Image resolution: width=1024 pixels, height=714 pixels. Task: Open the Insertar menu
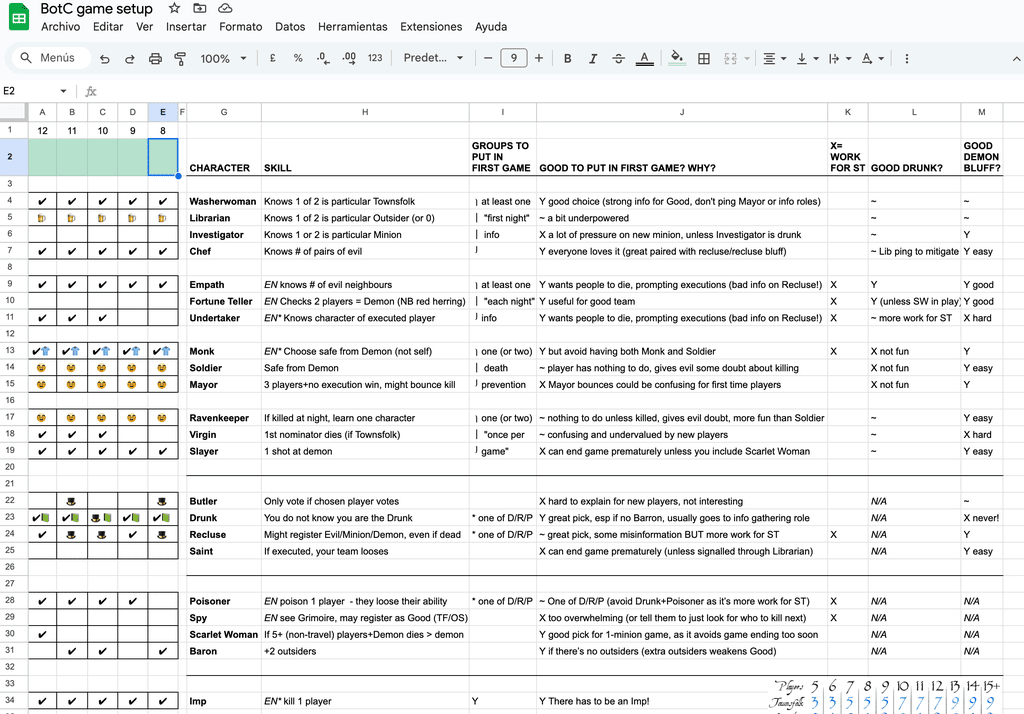(x=186, y=27)
